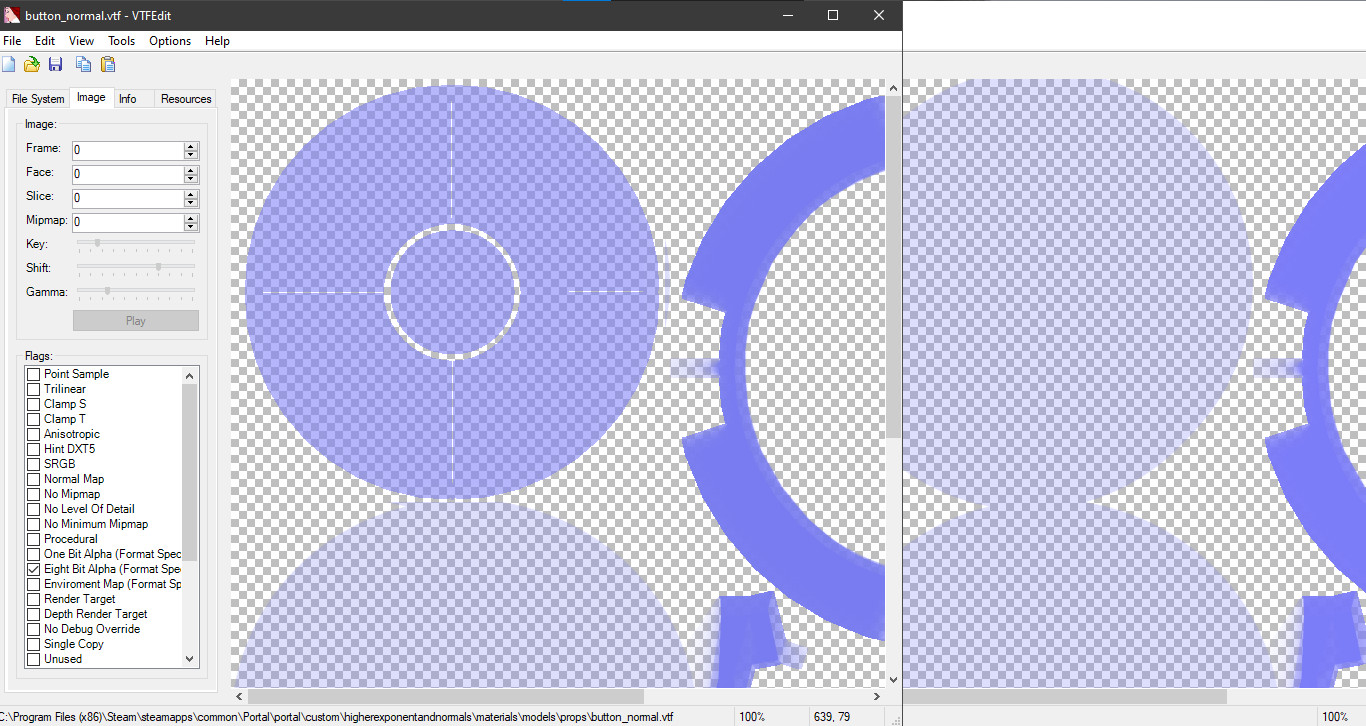The height and width of the screenshot is (726, 1366).
Task: Click the disabled Play button
Action: tap(135, 320)
